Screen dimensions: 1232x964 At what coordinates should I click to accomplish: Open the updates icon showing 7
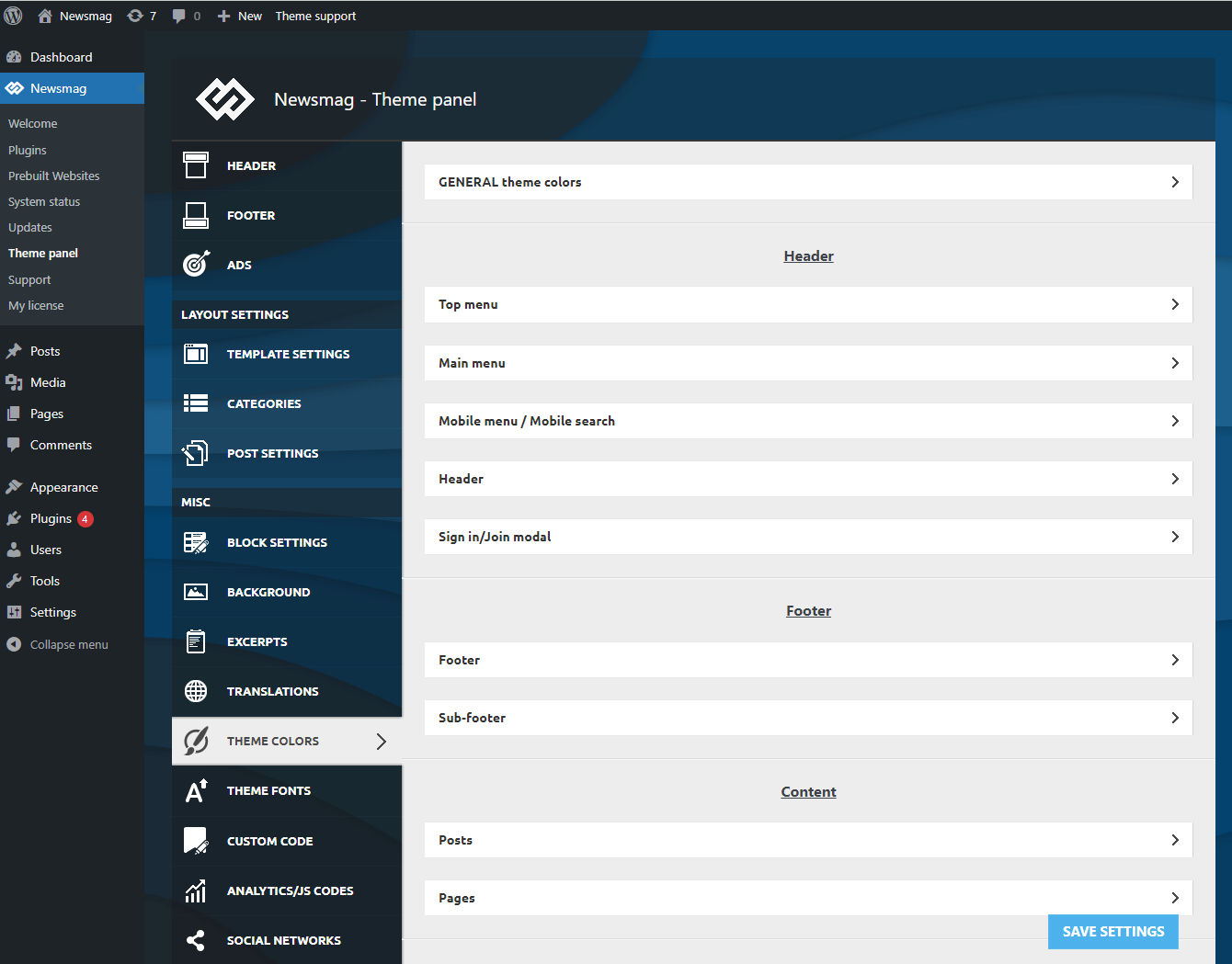pyautogui.click(x=135, y=16)
